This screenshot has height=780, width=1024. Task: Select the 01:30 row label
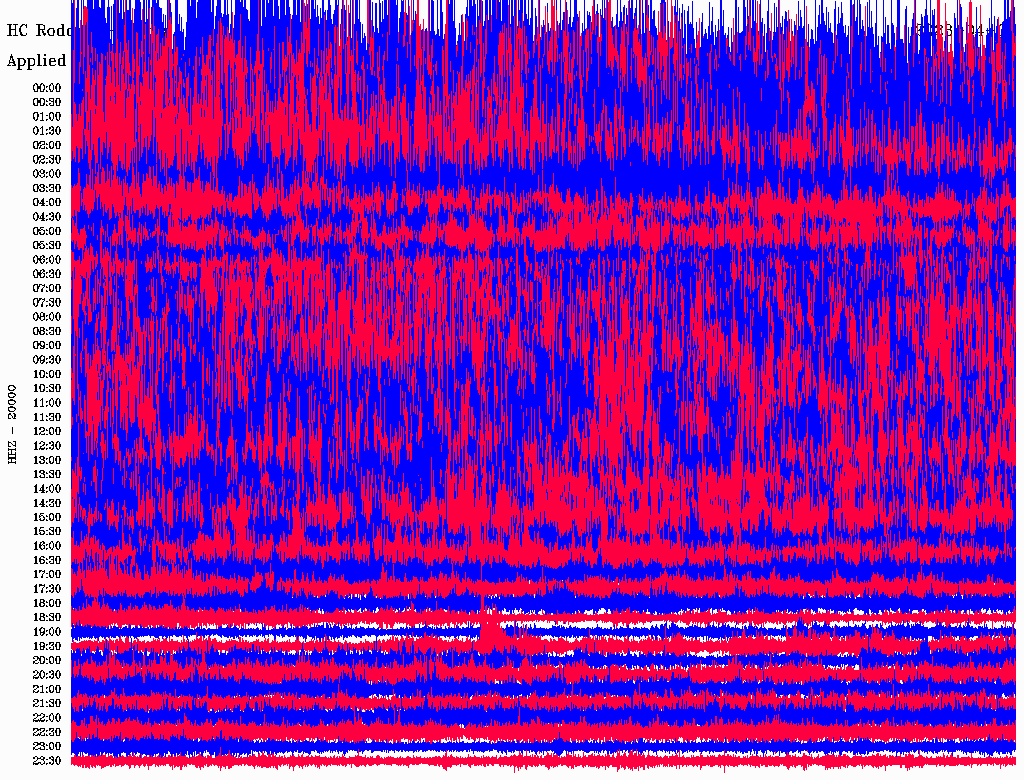pyautogui.click(x=47, y=130)
